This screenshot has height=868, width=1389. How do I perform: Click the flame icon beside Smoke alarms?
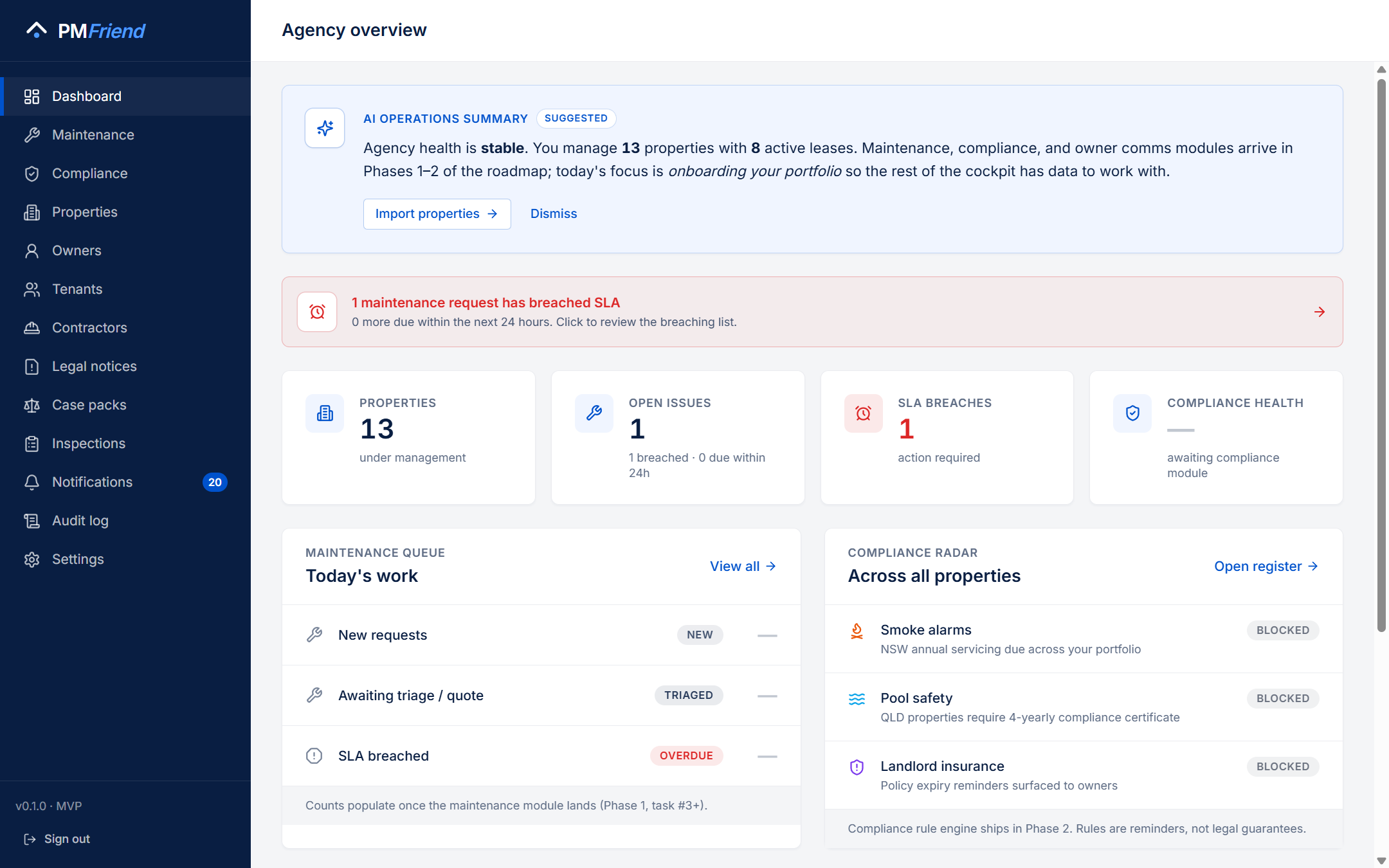(857, 631)
